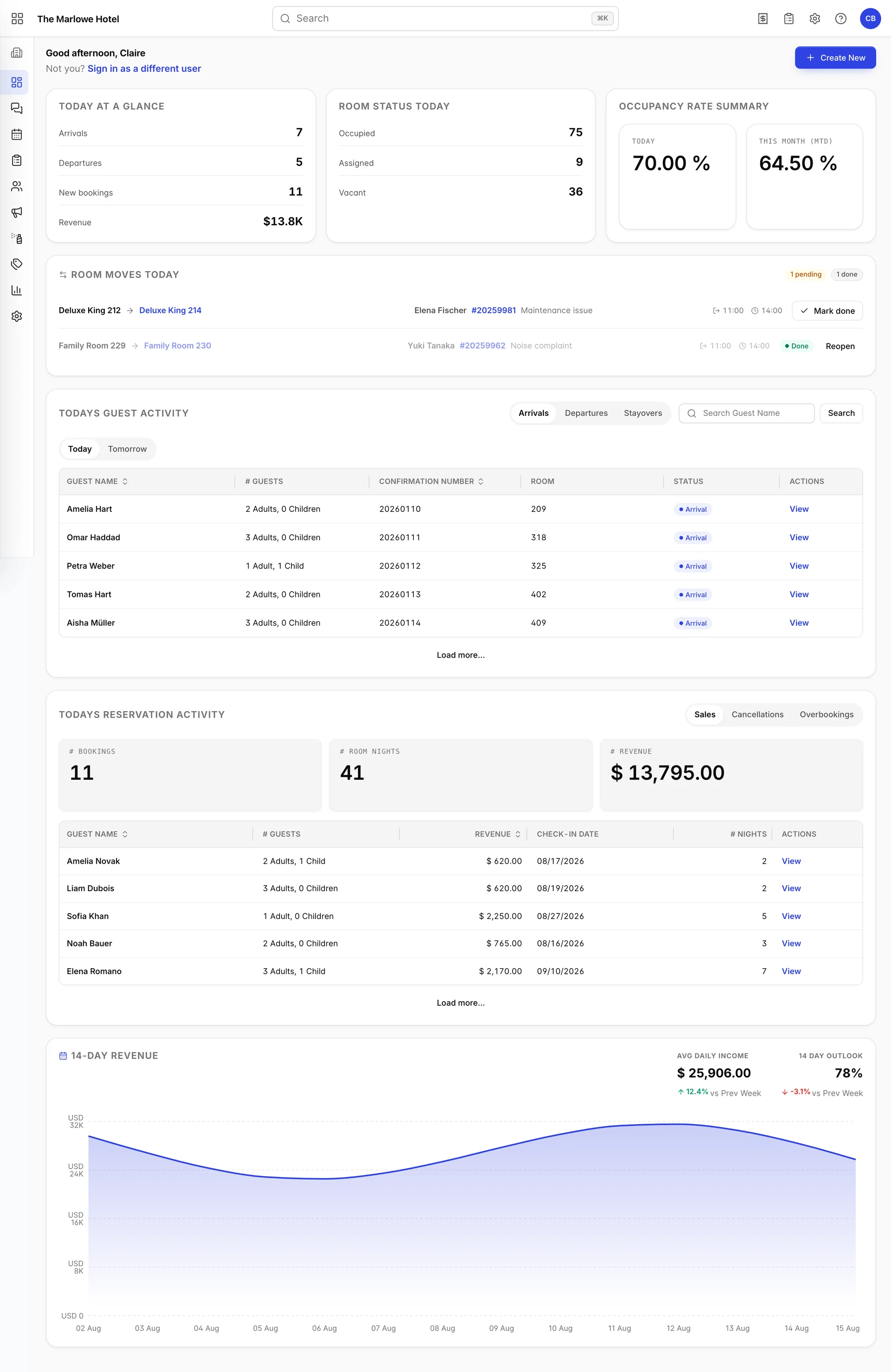The height and width of the screenshot is (1372, 891).
Task: Open the apps grid icon beside hotel name
Action: pos(17,19)
